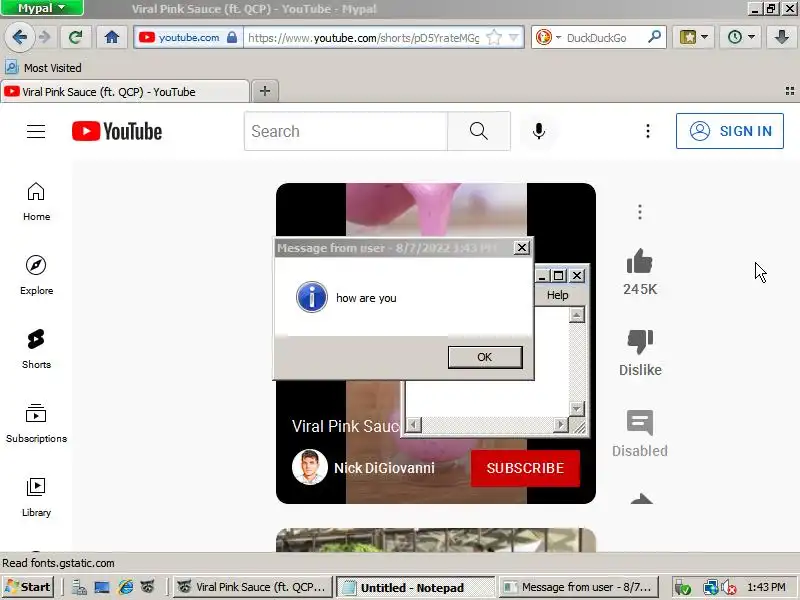The height and width of the screenshot is (600, 800).
Task: Click Notepad's vertical scroll down arrow
Action: tap(577, 408)
